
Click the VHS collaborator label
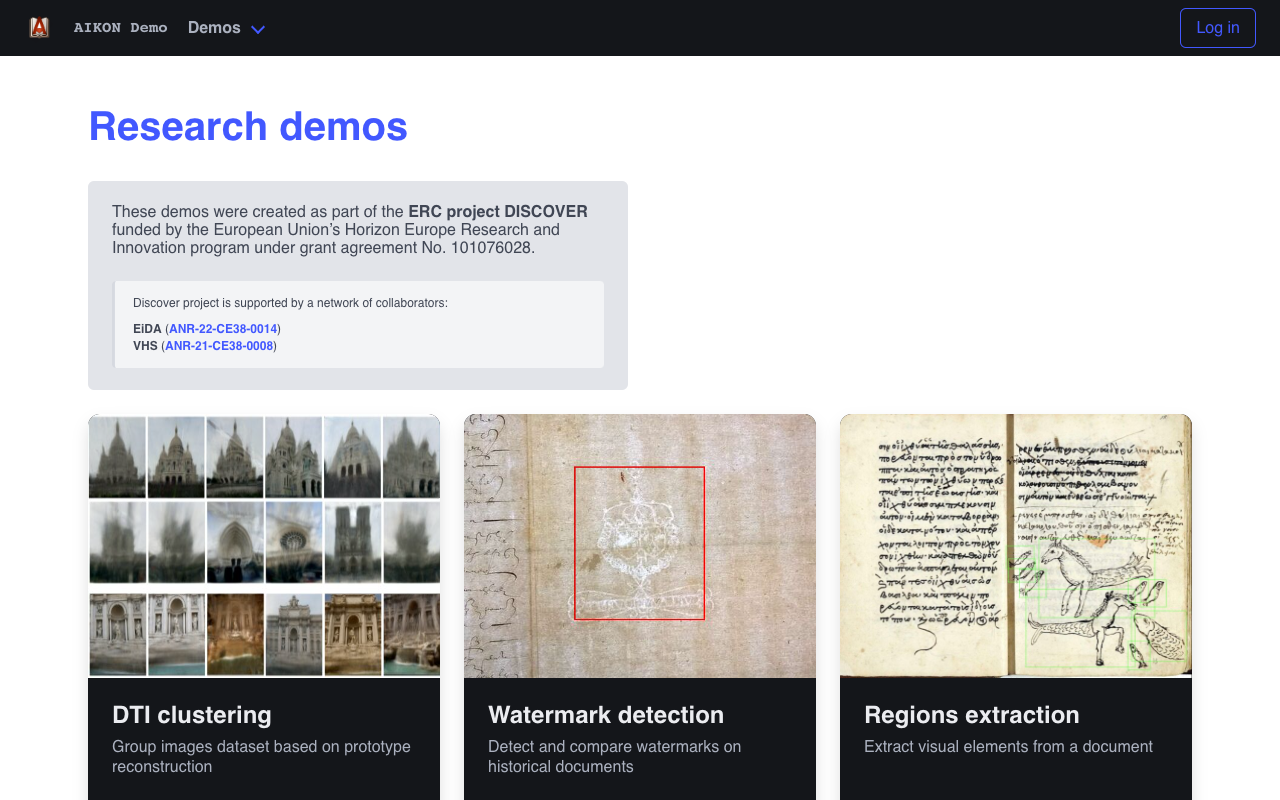pos(146,346)
